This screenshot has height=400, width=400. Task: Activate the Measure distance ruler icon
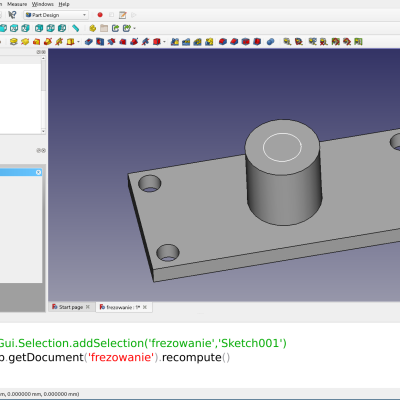(x=75, y=28)
